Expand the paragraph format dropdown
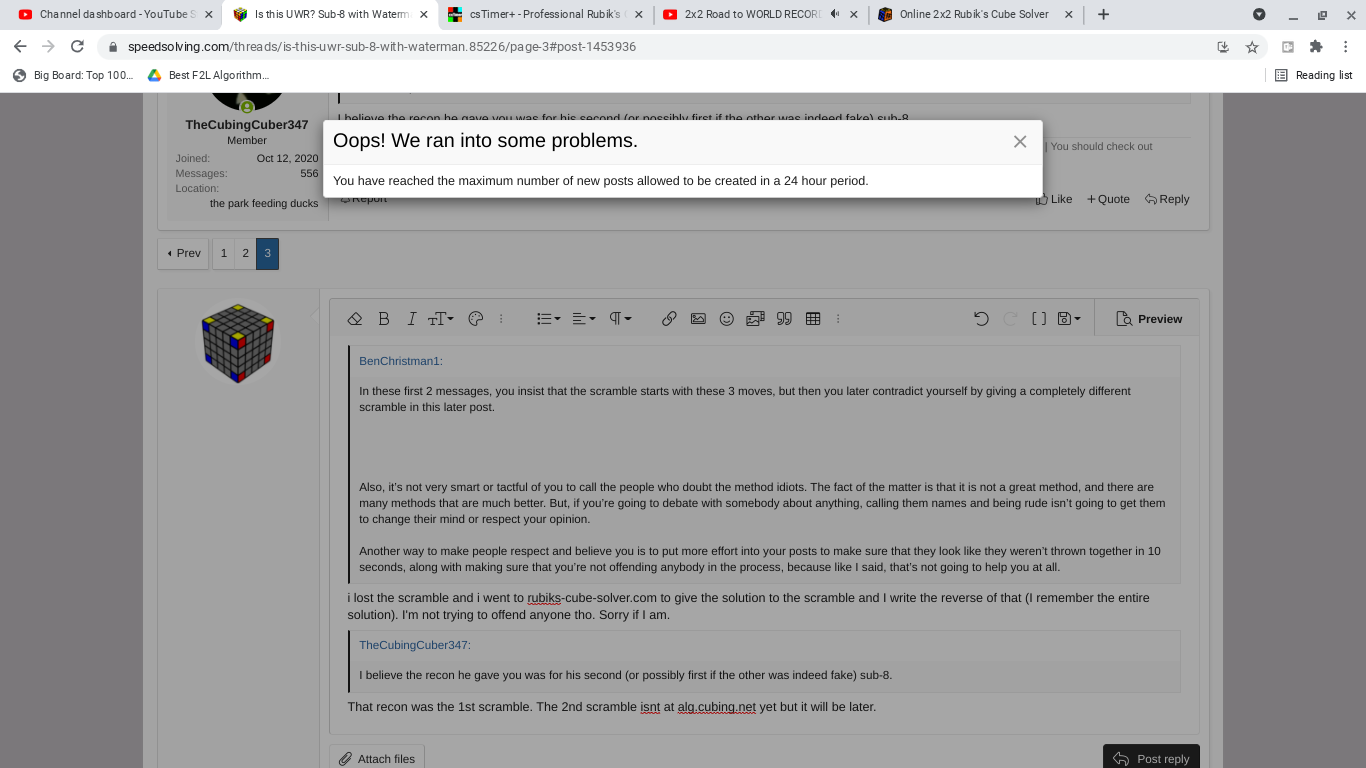This screenshot has height=768, width=1366. pyautogui.click(x=621, y=319)
